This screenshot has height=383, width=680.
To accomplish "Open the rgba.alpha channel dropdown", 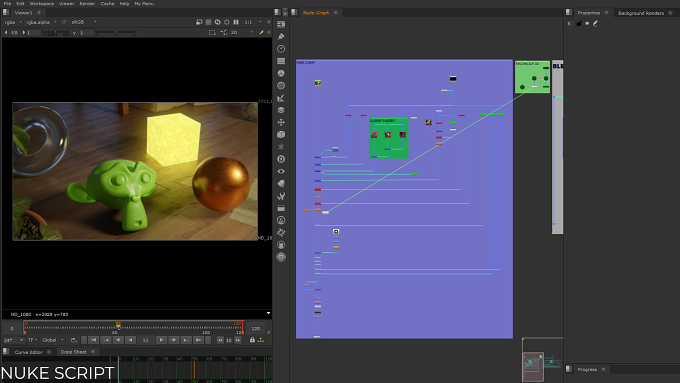I will pos(41,22).
